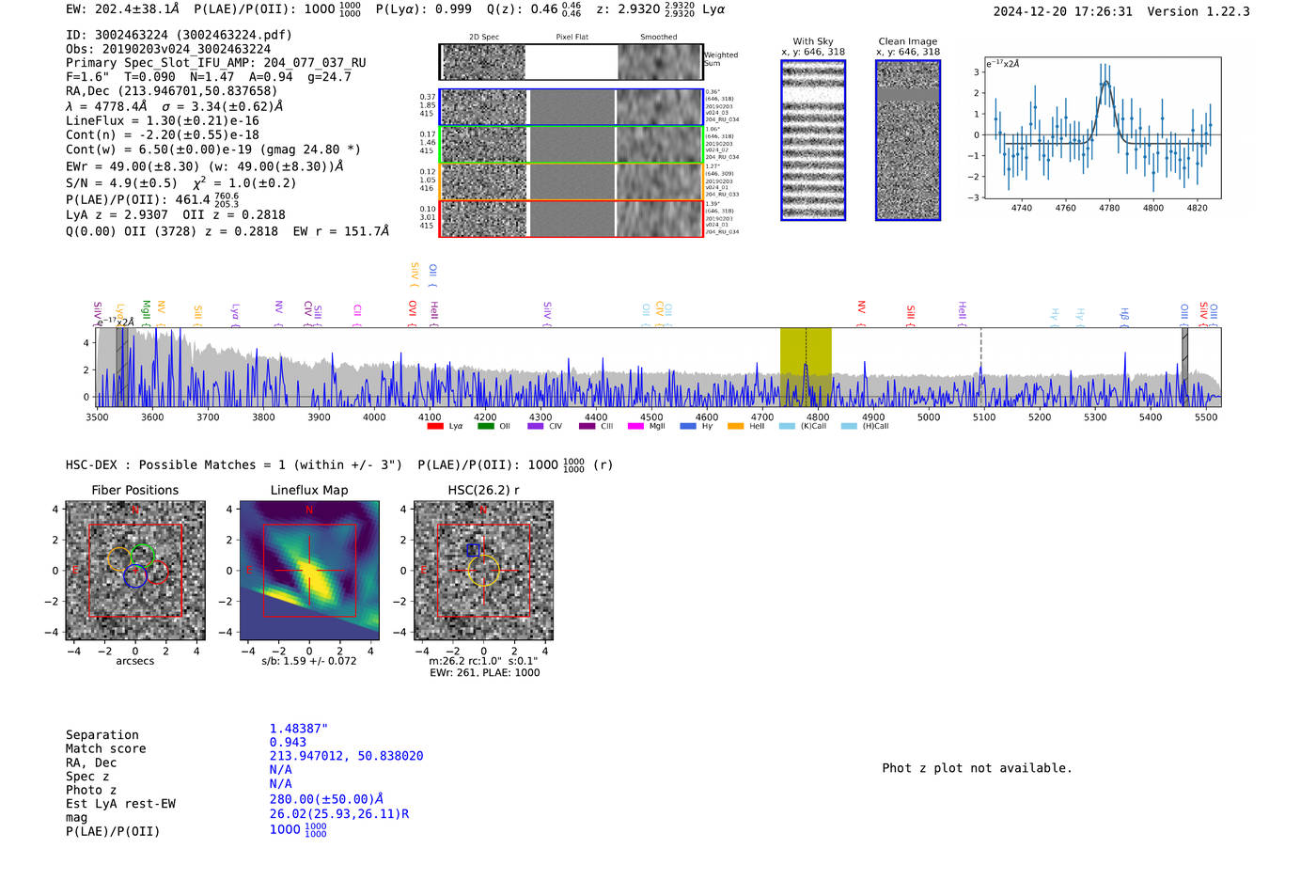Click the P(LAE)/P(OII): 461.4 line
Screen dimensions: 1316x896
coord(152,199)
